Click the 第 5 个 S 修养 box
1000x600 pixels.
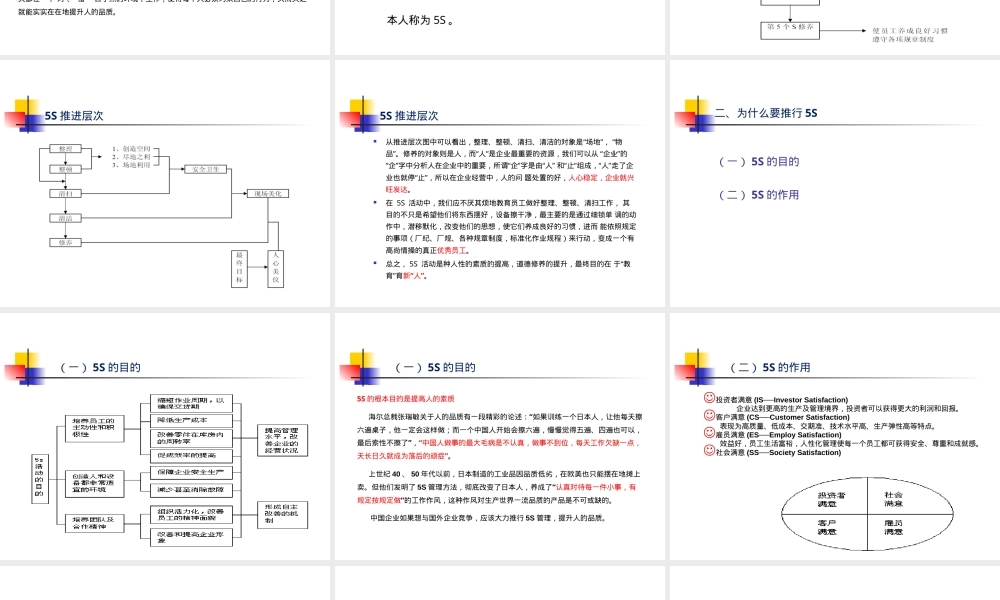coord(790,30)
